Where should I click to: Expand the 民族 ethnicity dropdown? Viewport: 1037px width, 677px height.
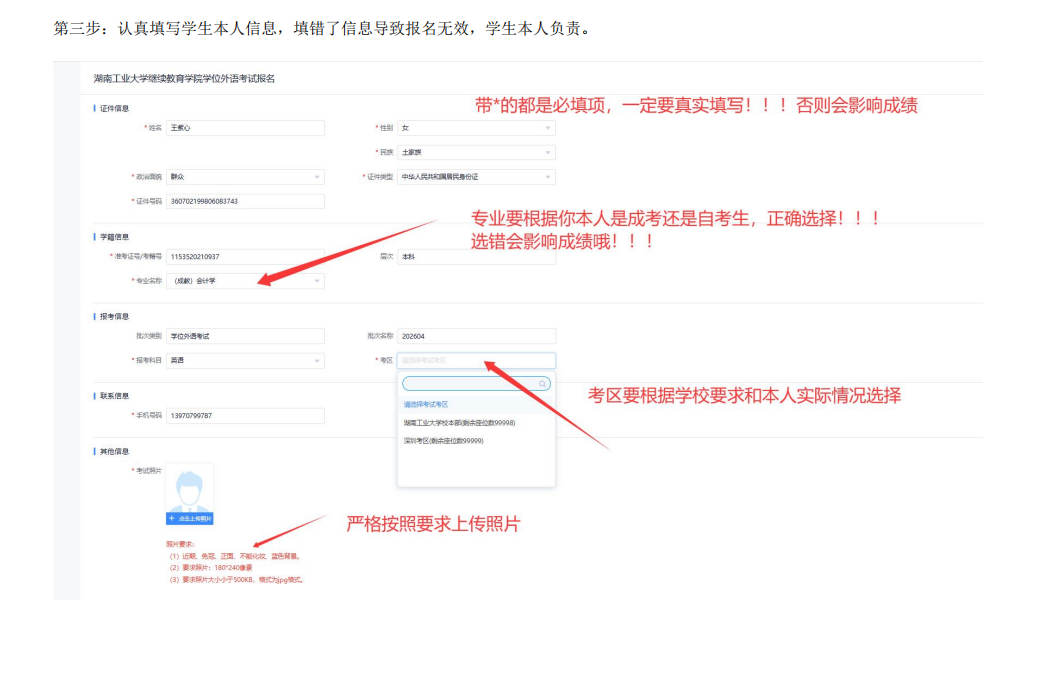coord(476,152)
